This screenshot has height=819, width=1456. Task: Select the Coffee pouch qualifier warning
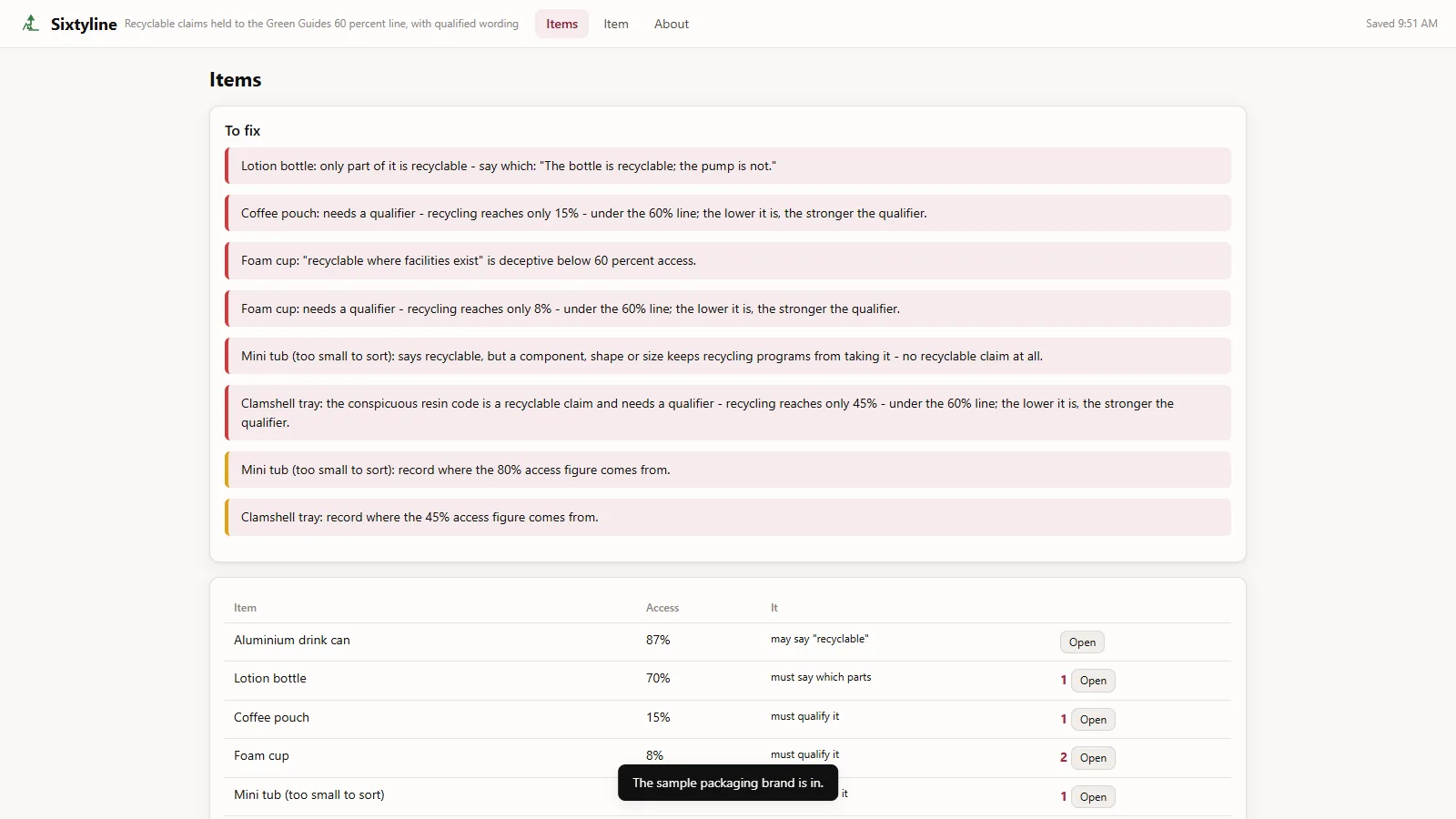tap(728, 213)
